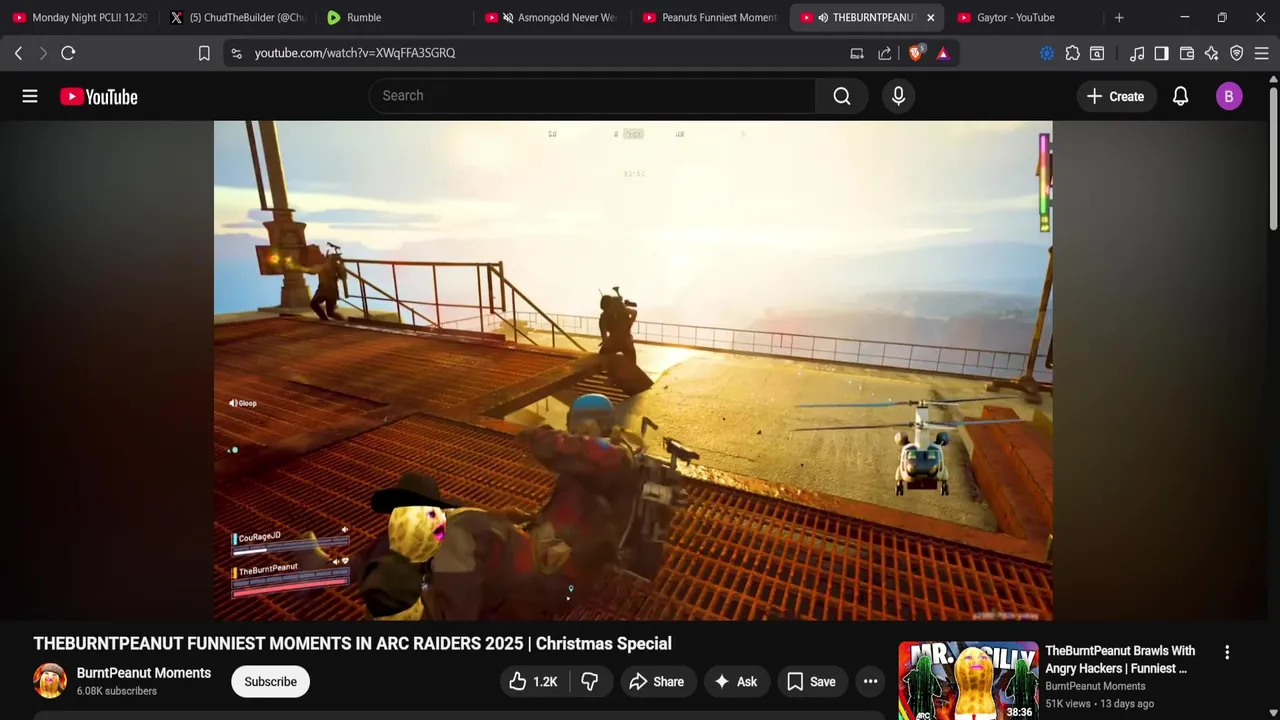Share this page from address bar
1280x720 pixels.
point(885,53)
